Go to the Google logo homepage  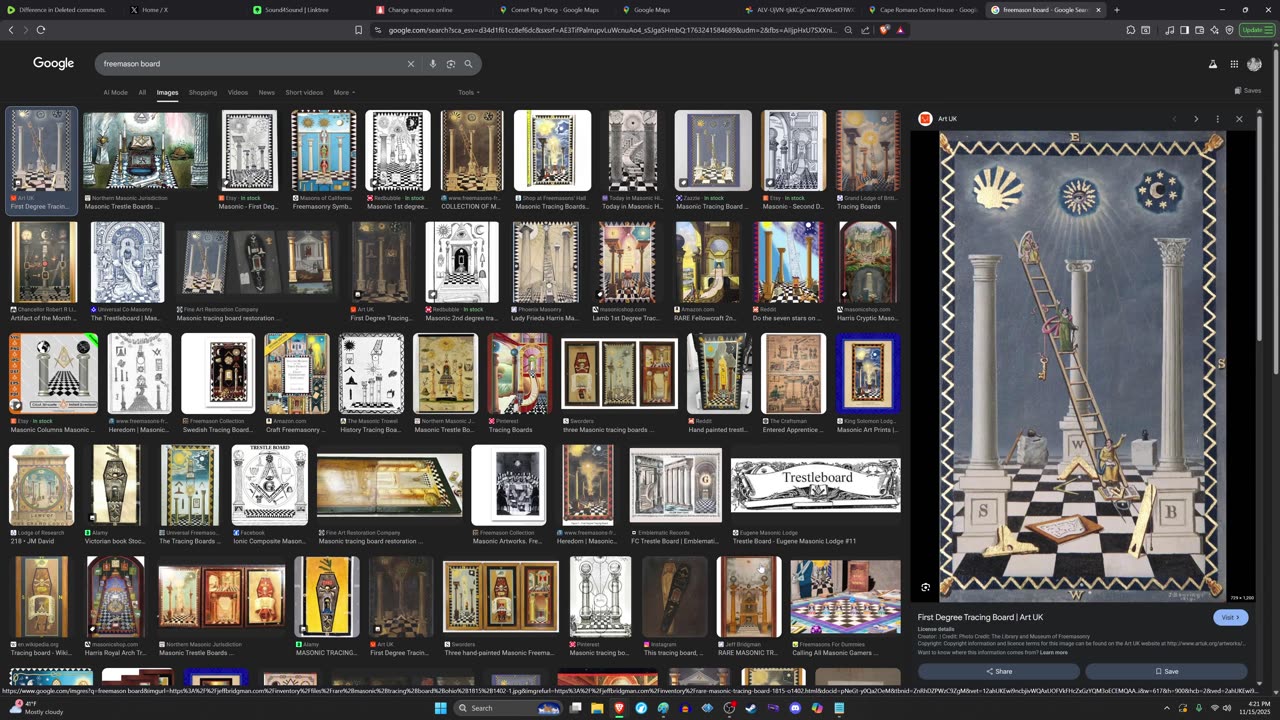(54, 63)
